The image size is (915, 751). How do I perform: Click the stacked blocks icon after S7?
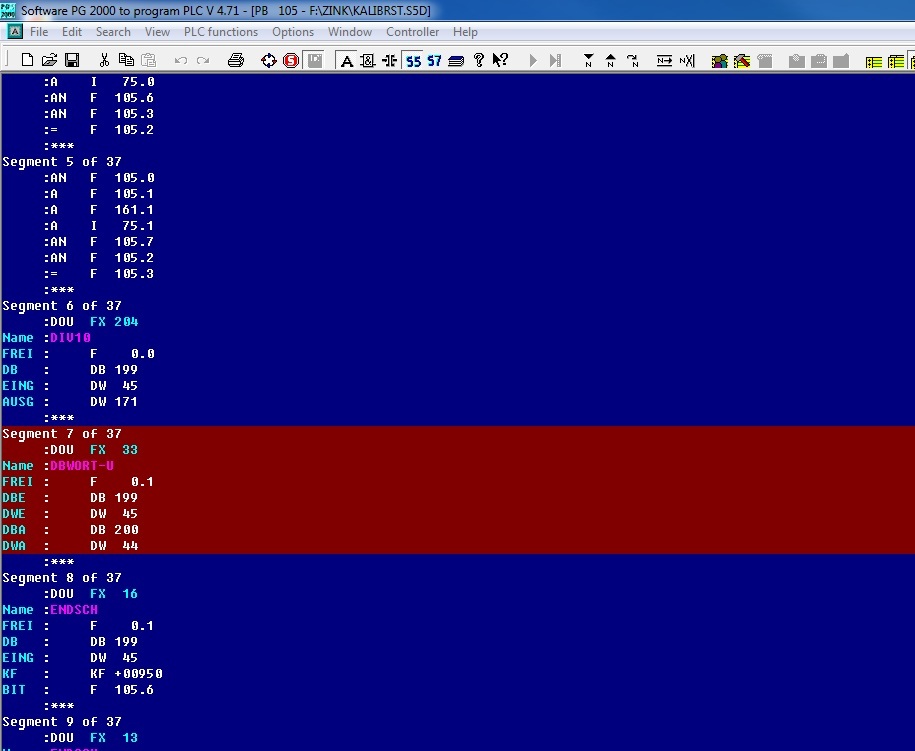pos(456,60)
